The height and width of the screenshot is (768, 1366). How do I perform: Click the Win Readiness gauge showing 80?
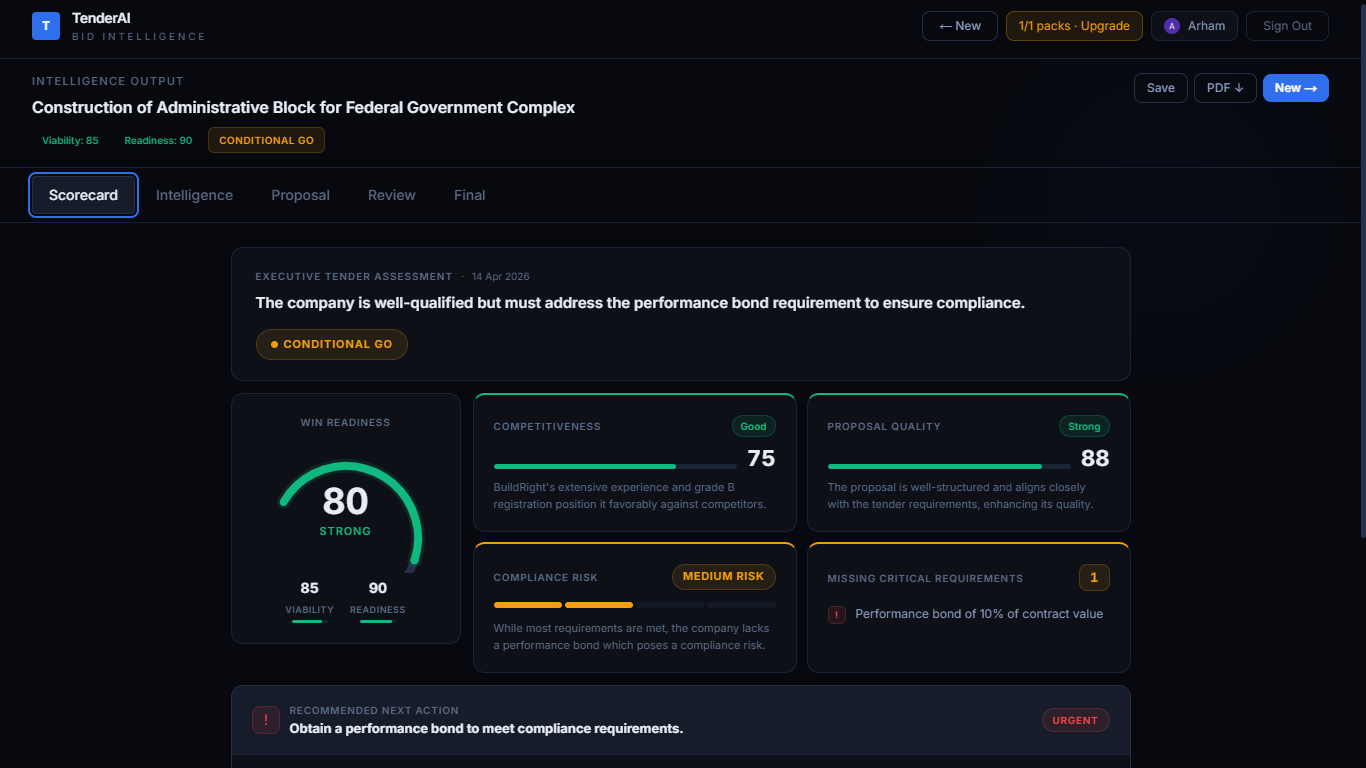[346, 515]
